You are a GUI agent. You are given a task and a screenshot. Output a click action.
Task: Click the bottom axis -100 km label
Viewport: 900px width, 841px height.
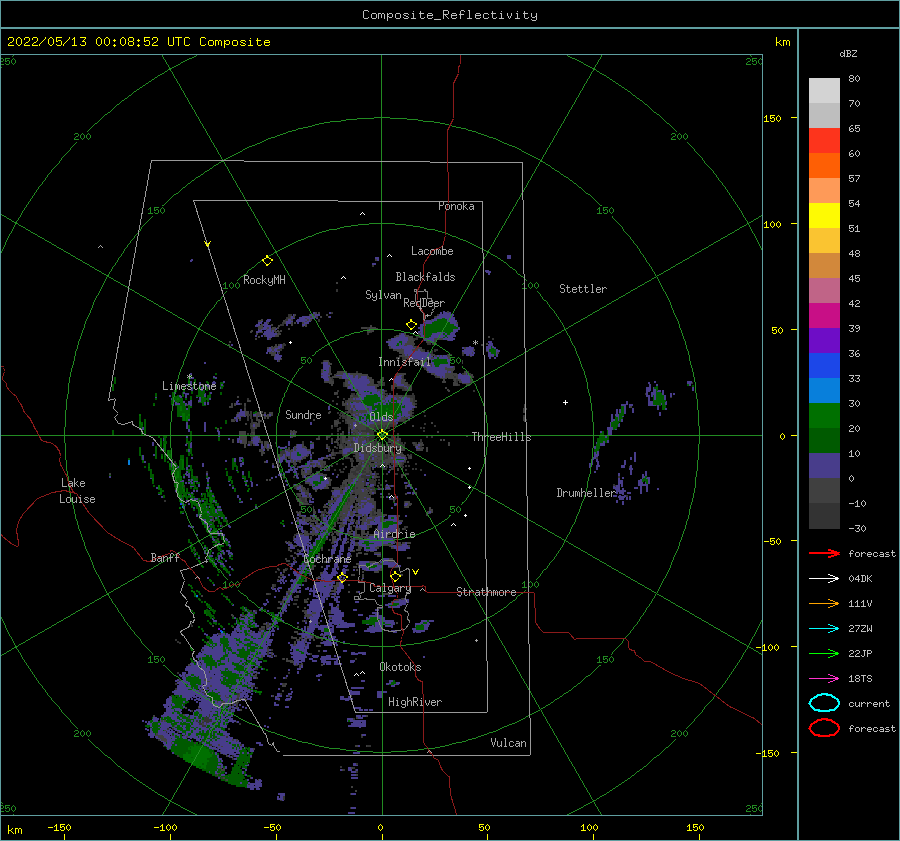165,827
